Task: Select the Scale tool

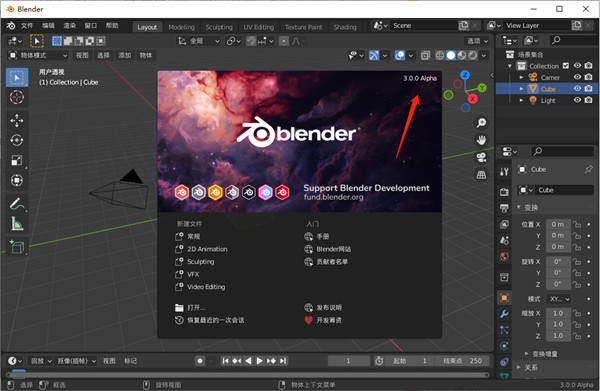Action: [x=16, y=160]
